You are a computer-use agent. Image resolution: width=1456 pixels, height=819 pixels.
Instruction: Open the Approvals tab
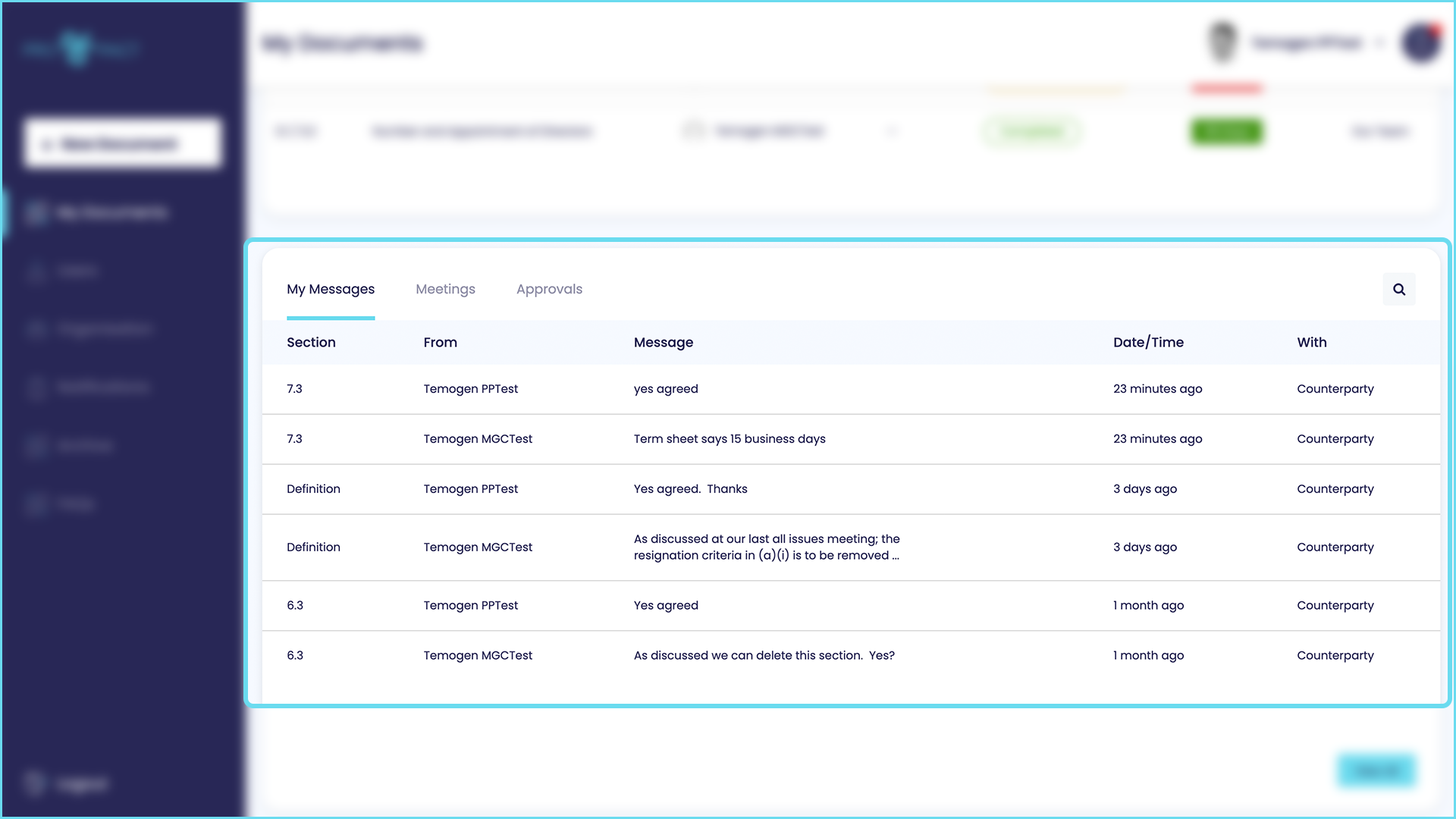pos(549,289)
